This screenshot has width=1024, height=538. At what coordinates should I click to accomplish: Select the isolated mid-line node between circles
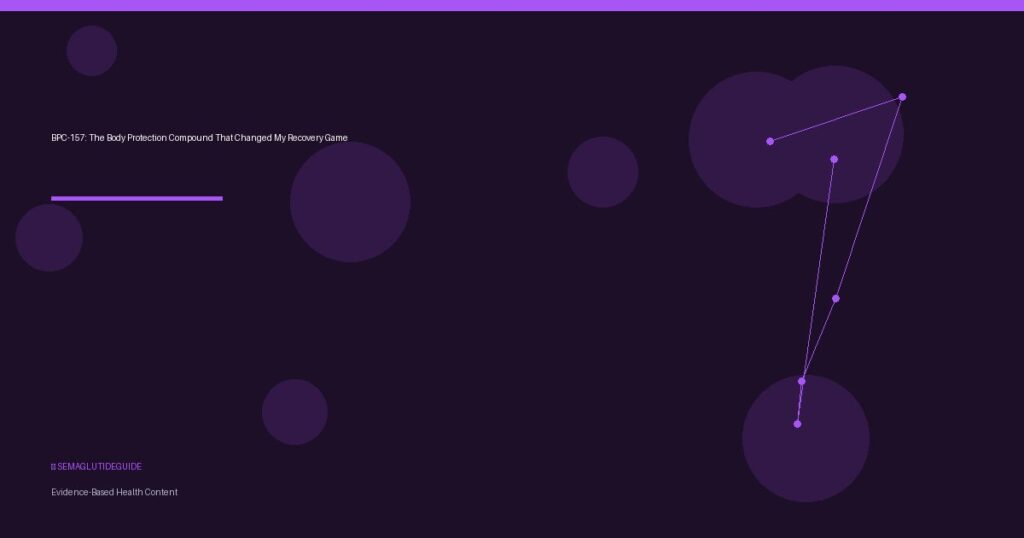click(836, 298)
